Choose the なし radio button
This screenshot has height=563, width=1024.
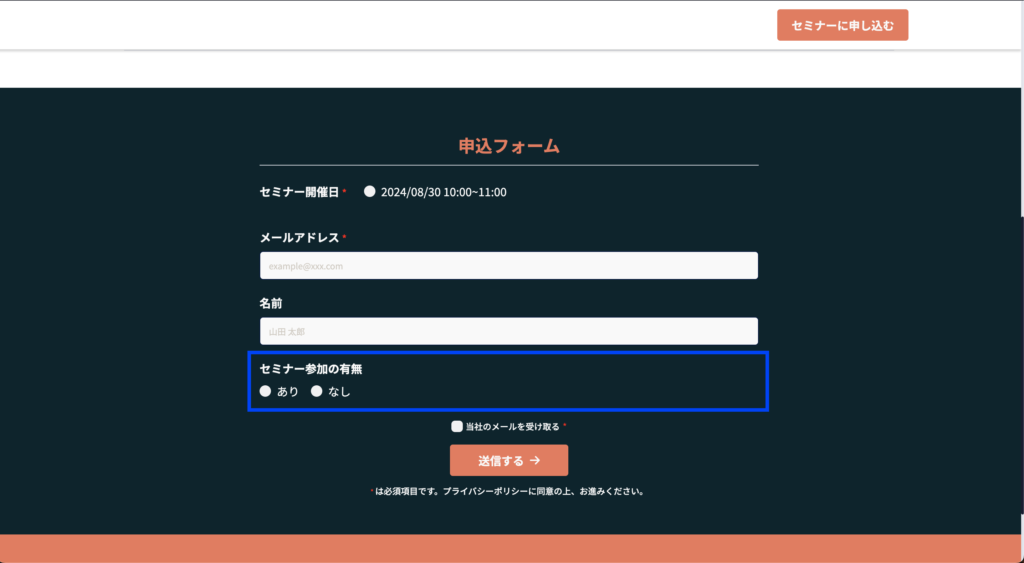pyautogui.click(x=317, y=391)
